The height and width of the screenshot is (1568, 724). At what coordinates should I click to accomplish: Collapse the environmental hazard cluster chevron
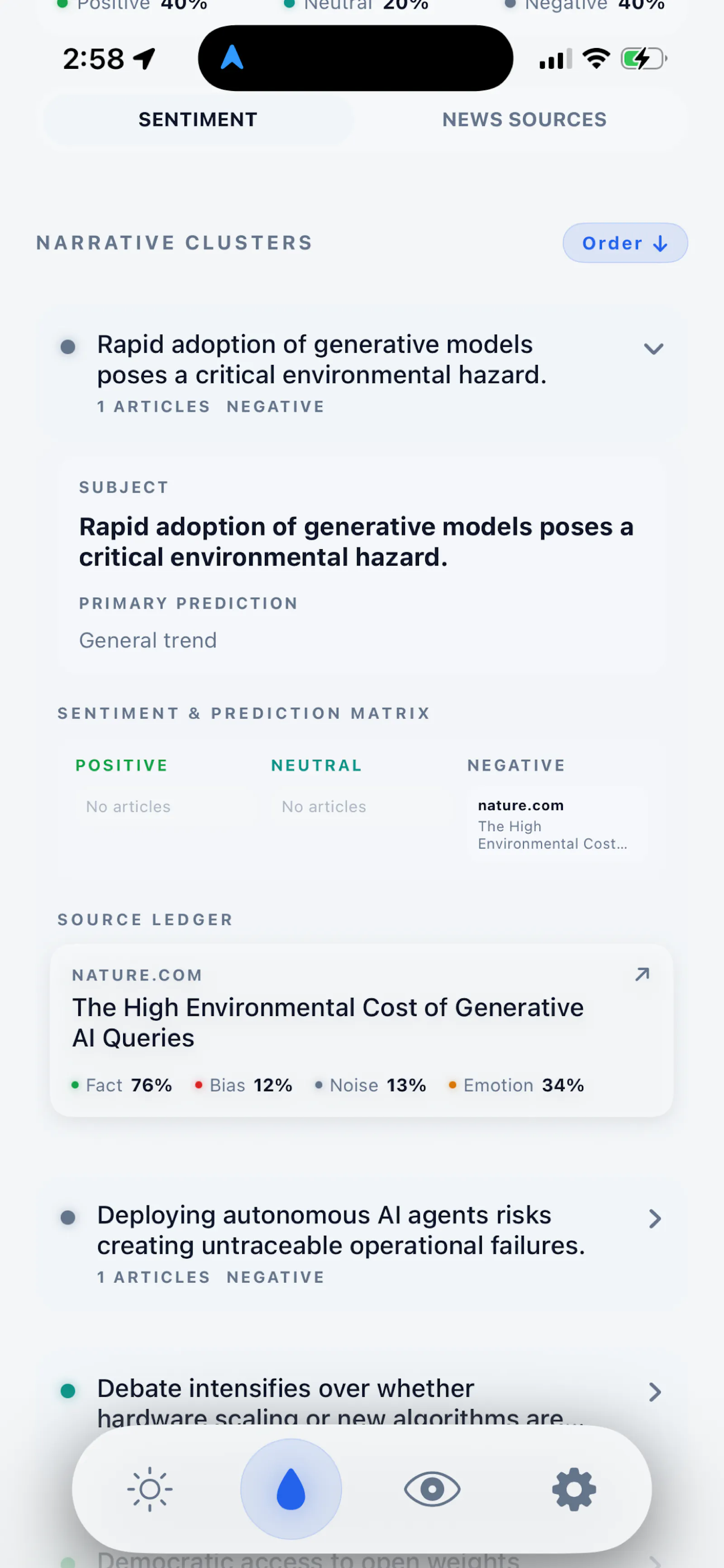[653, 349]
